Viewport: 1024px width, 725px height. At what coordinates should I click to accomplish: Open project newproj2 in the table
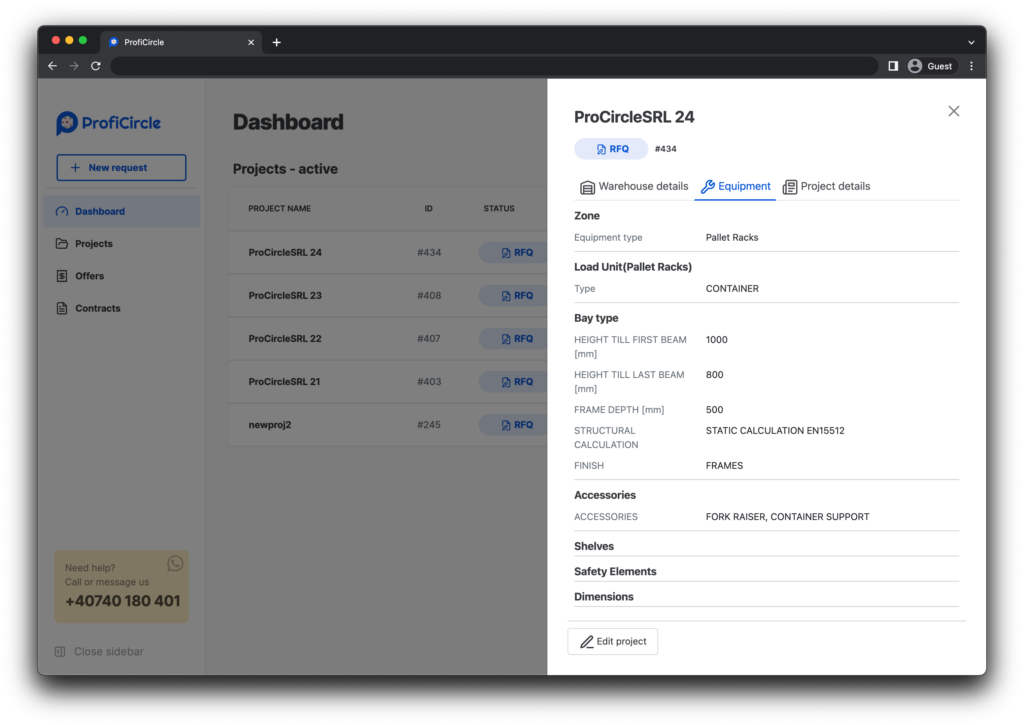(270, 425)
